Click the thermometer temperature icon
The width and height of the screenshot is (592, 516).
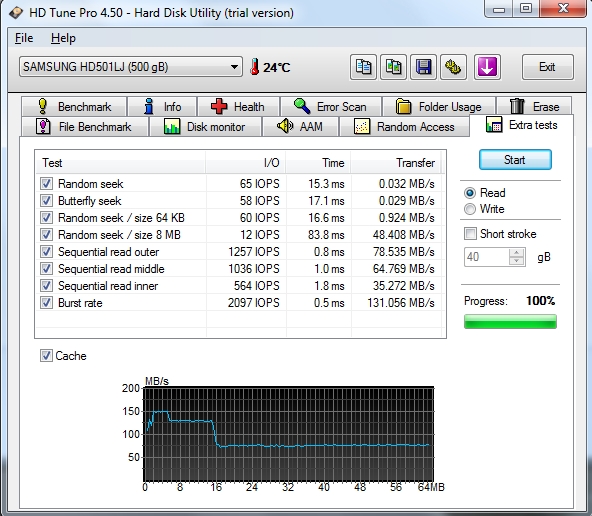click(255, 67)
